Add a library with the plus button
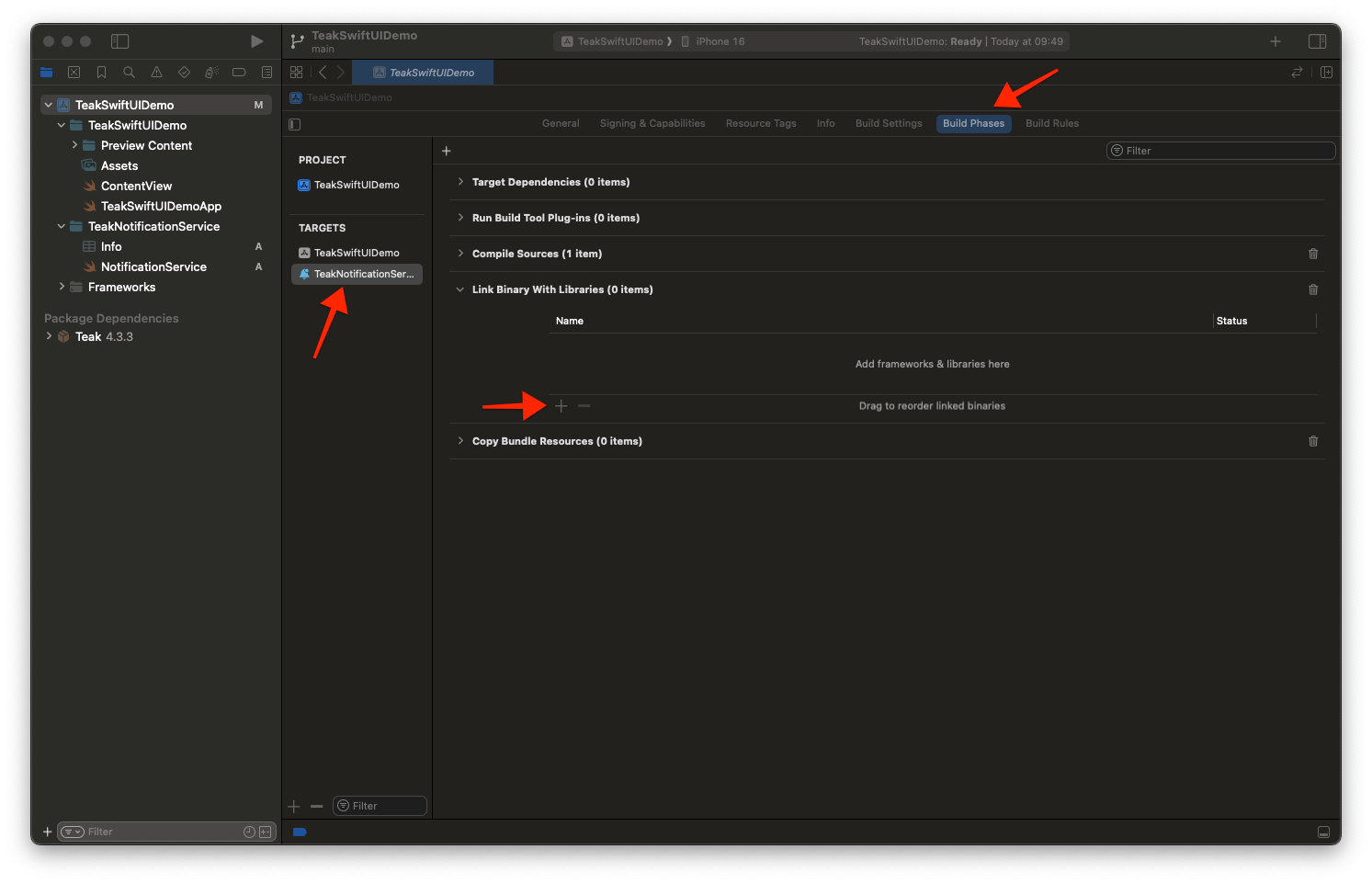1372x883 pixels. (561, 406)
